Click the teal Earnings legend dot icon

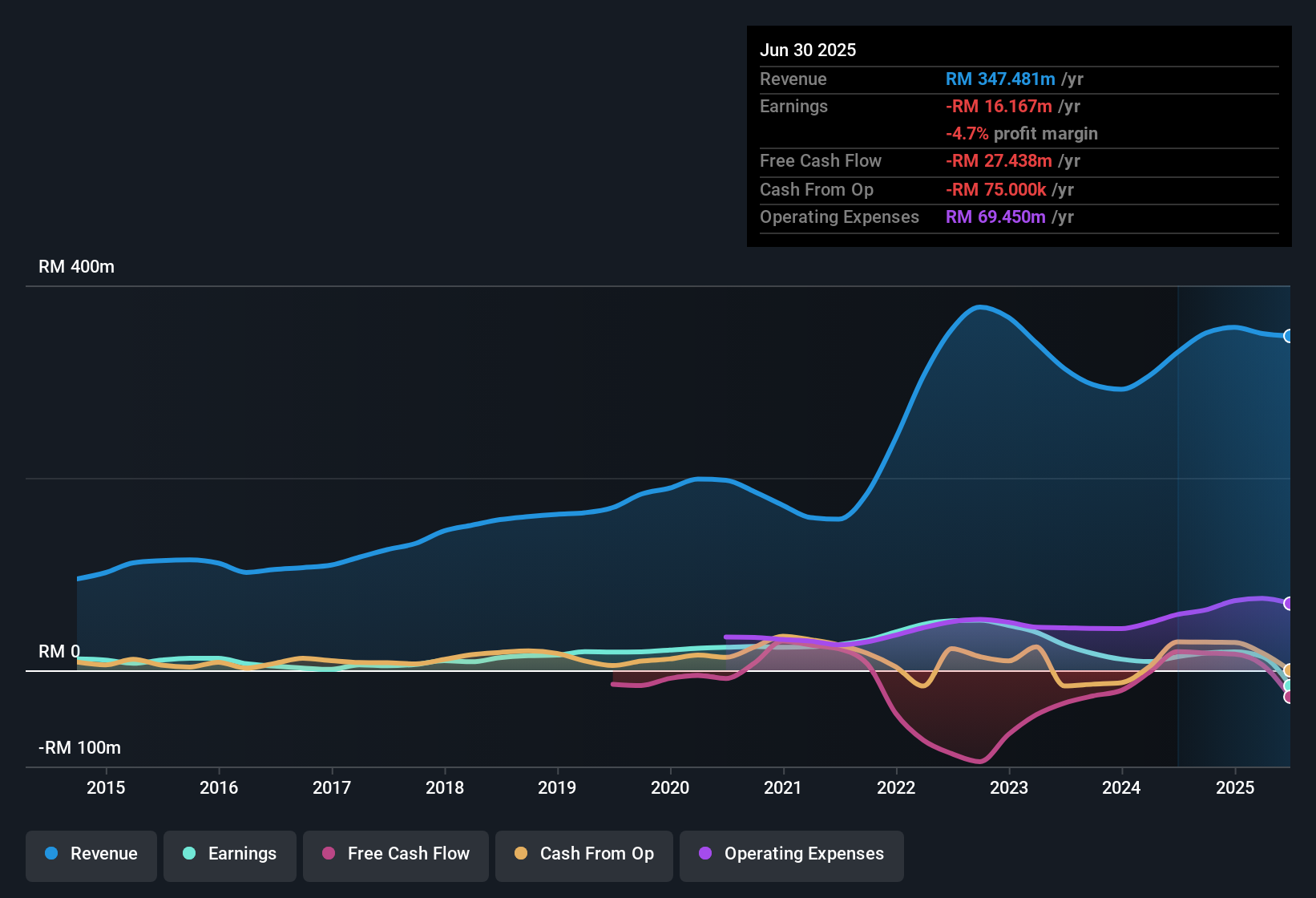tap(189, 854)
